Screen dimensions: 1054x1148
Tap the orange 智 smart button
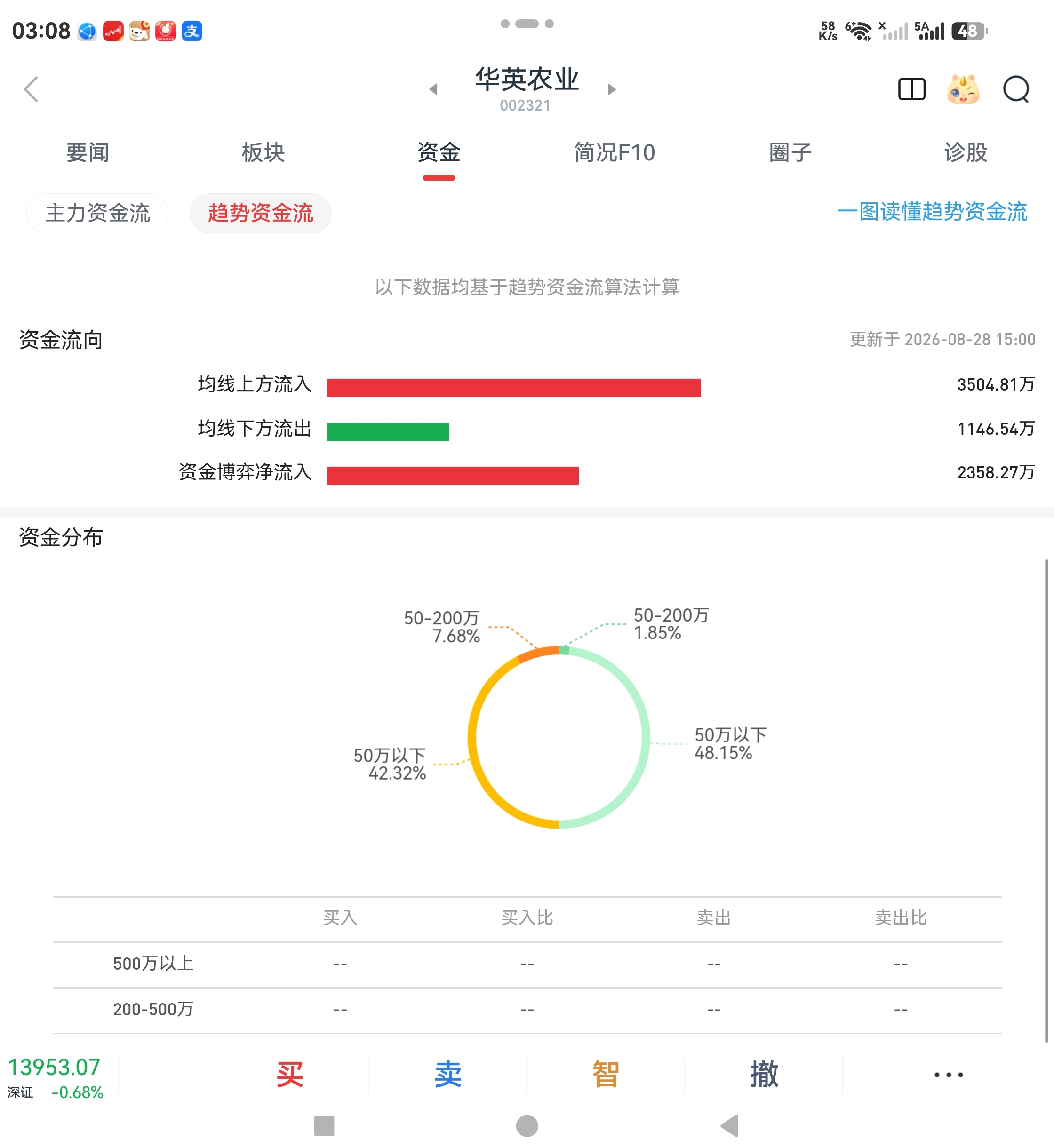[606, 1075]
